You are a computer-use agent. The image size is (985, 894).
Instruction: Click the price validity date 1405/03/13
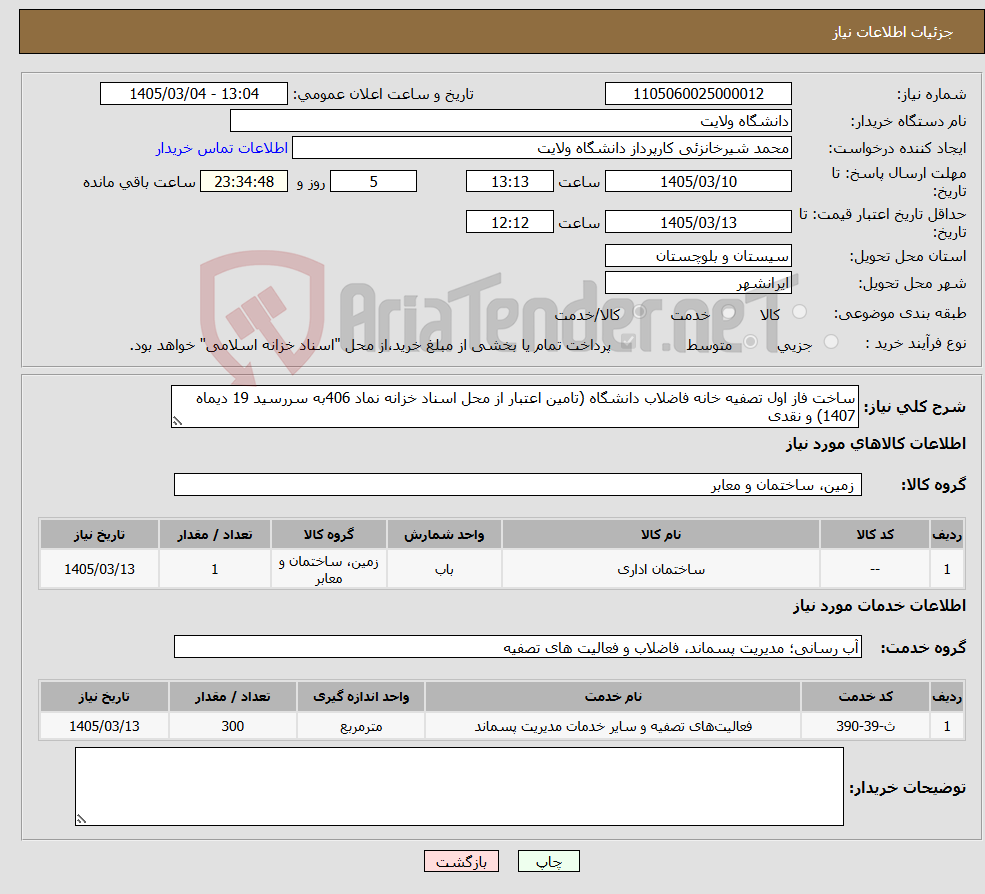pos(698,222)
